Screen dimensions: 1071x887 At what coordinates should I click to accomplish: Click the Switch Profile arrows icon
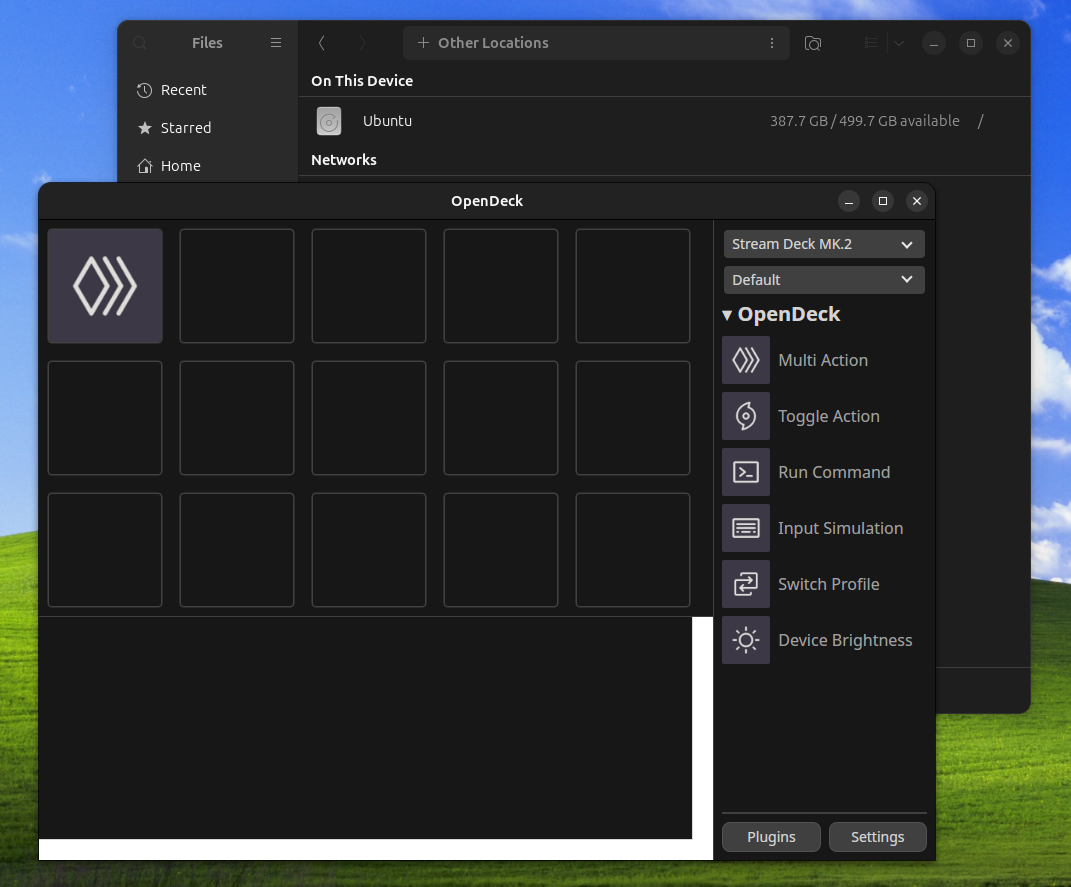pyautogui.click(x=746, y=584)
